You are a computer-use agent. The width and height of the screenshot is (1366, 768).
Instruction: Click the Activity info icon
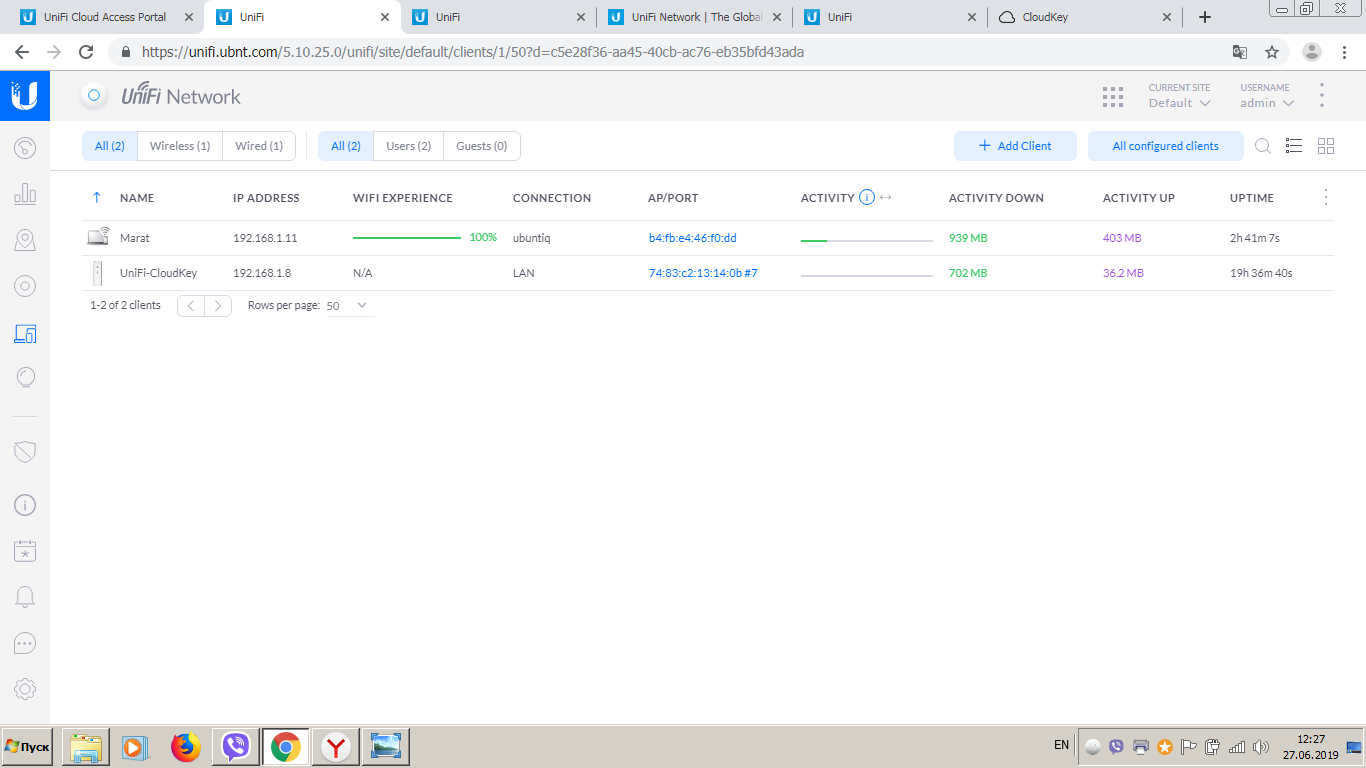click(x=867, y=197)
